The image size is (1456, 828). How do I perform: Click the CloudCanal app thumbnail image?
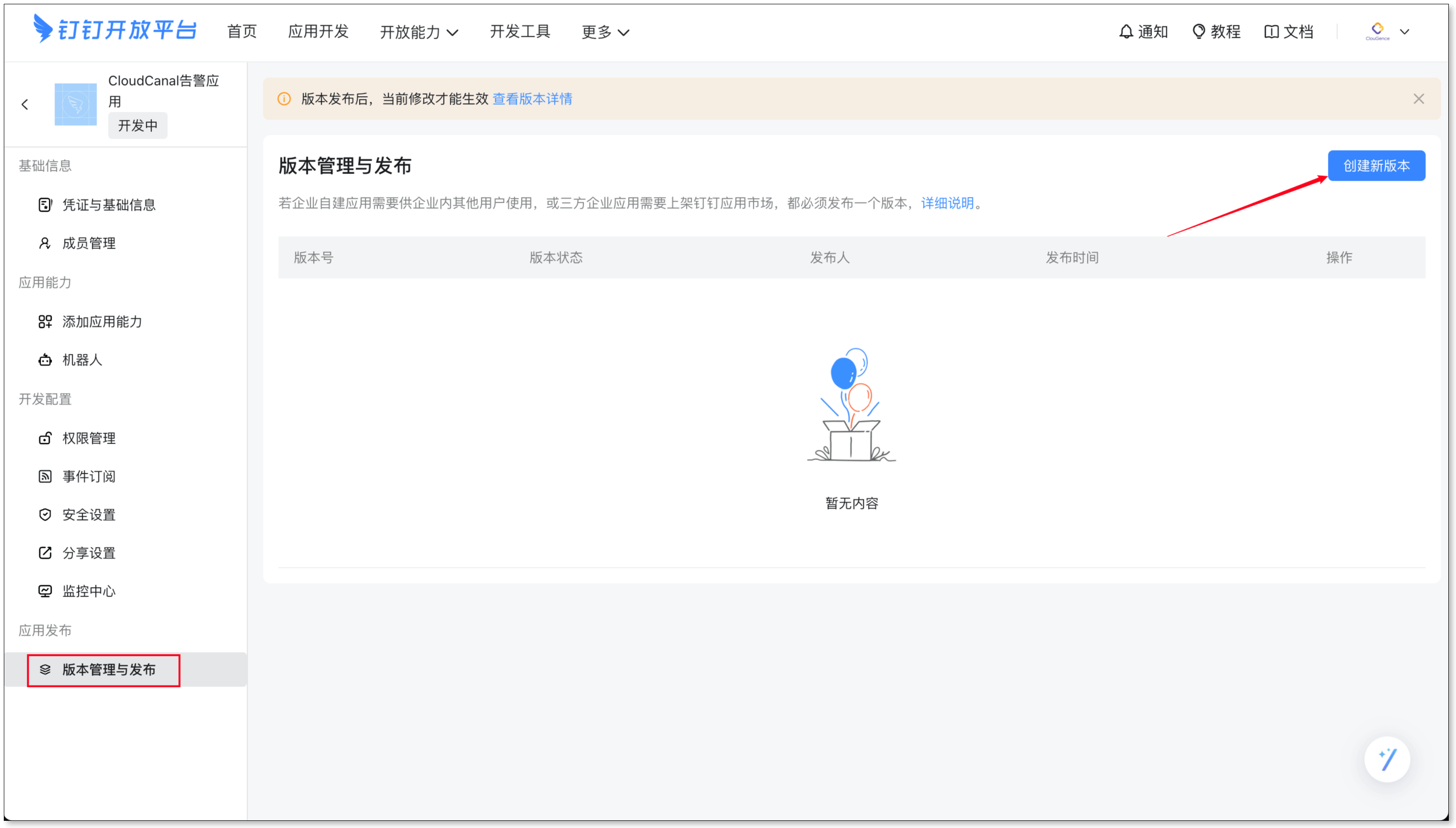tap(76, 105)
